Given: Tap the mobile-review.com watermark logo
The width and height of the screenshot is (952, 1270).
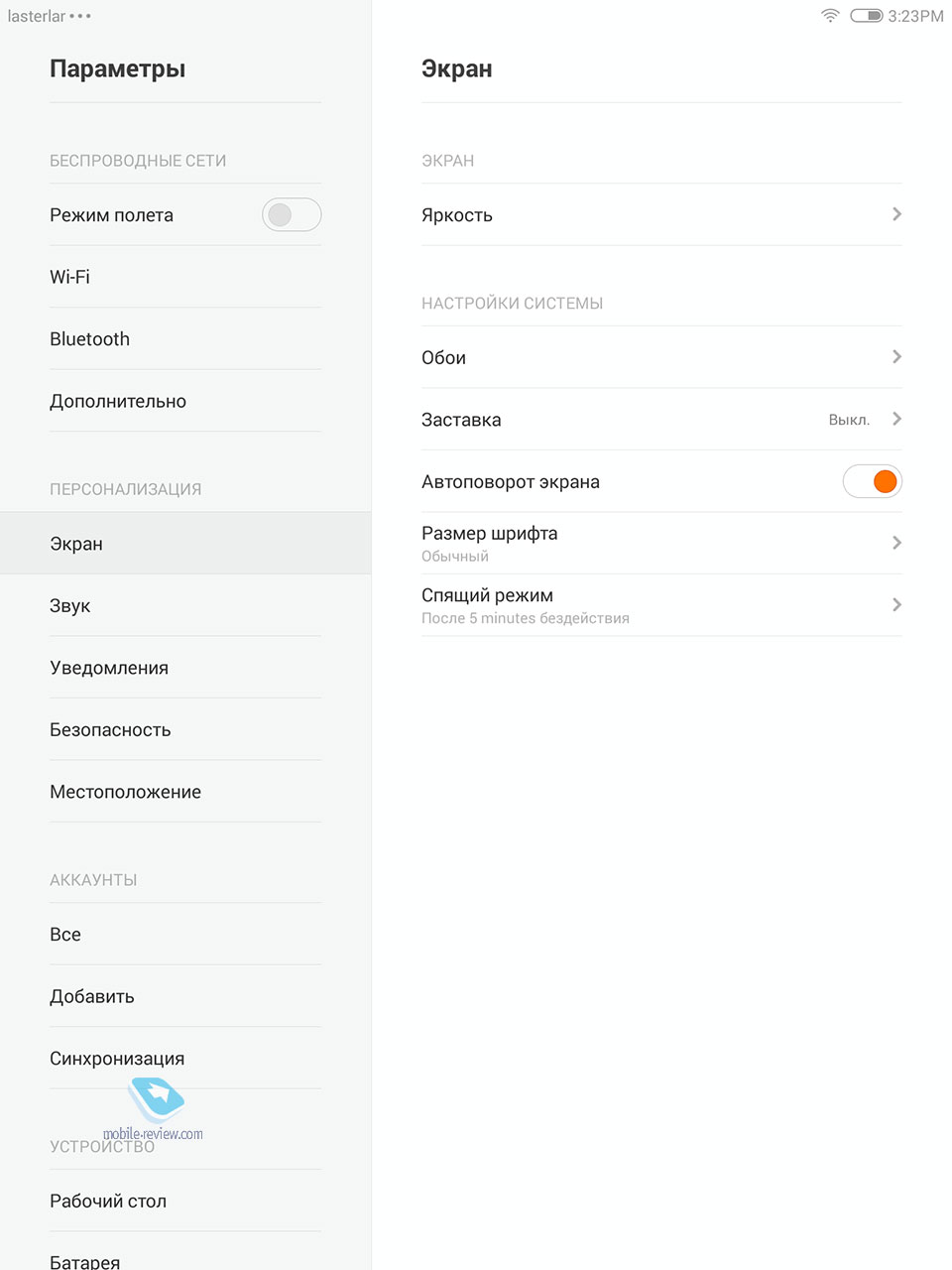Looking at the screenshot, I should point(154,1110).
